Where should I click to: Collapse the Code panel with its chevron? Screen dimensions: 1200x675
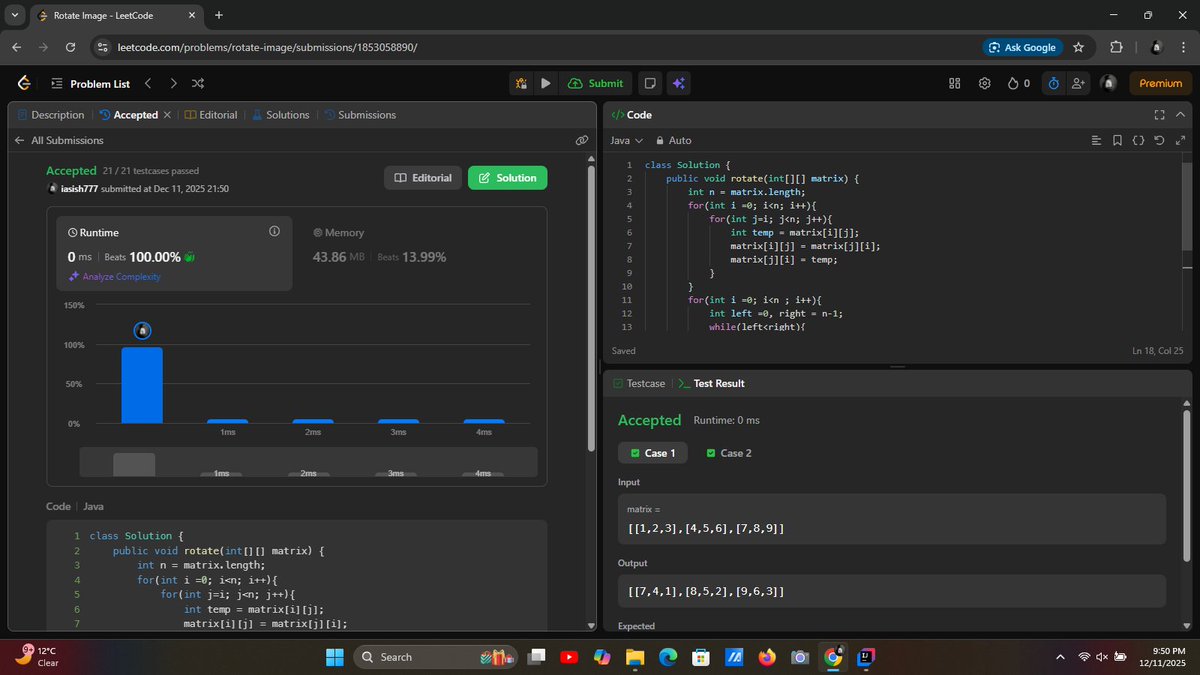coord(1180,114)
